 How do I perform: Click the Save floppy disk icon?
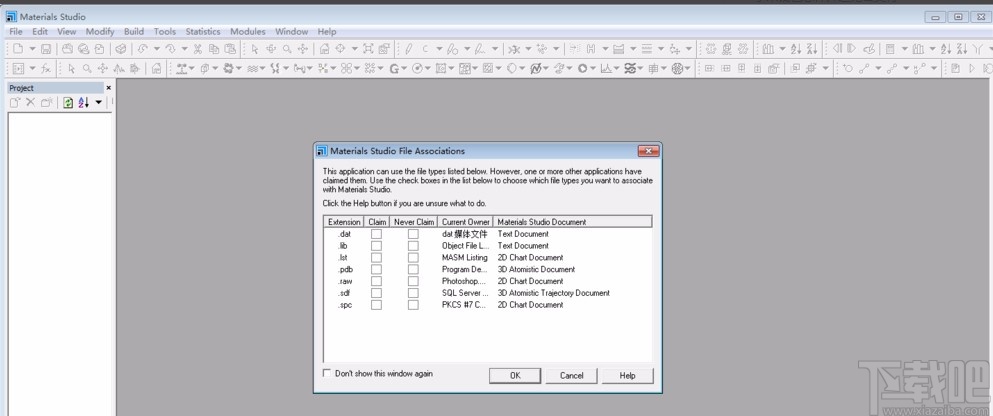point(46,49)
